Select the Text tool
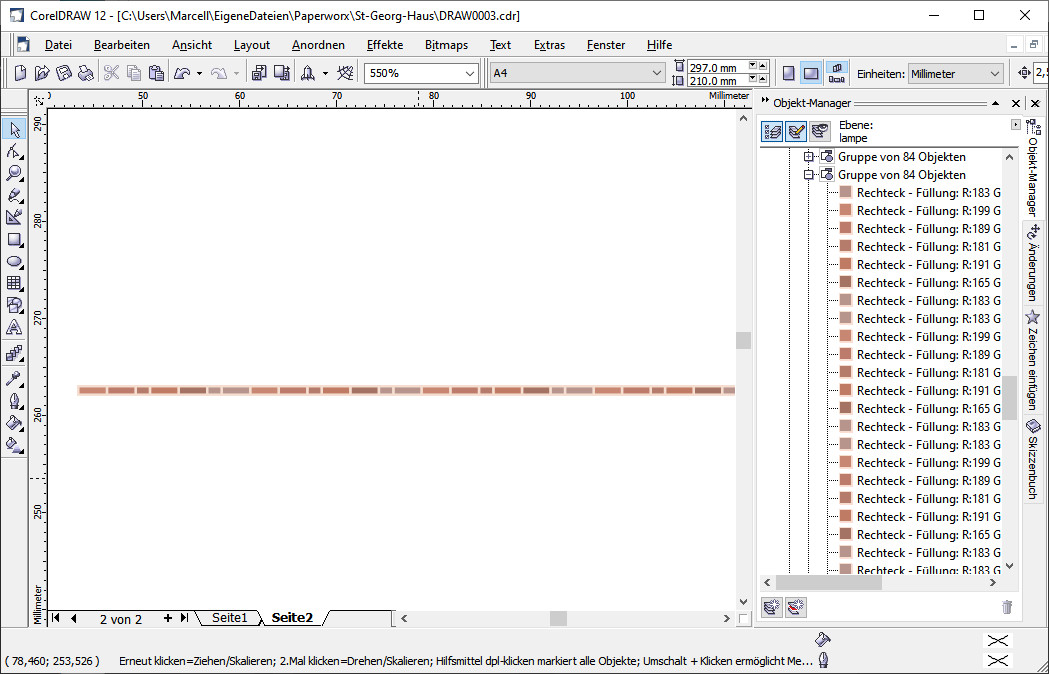Image resolution: width=1049 pixels, height=674 pixels. (x=14, y=328)
